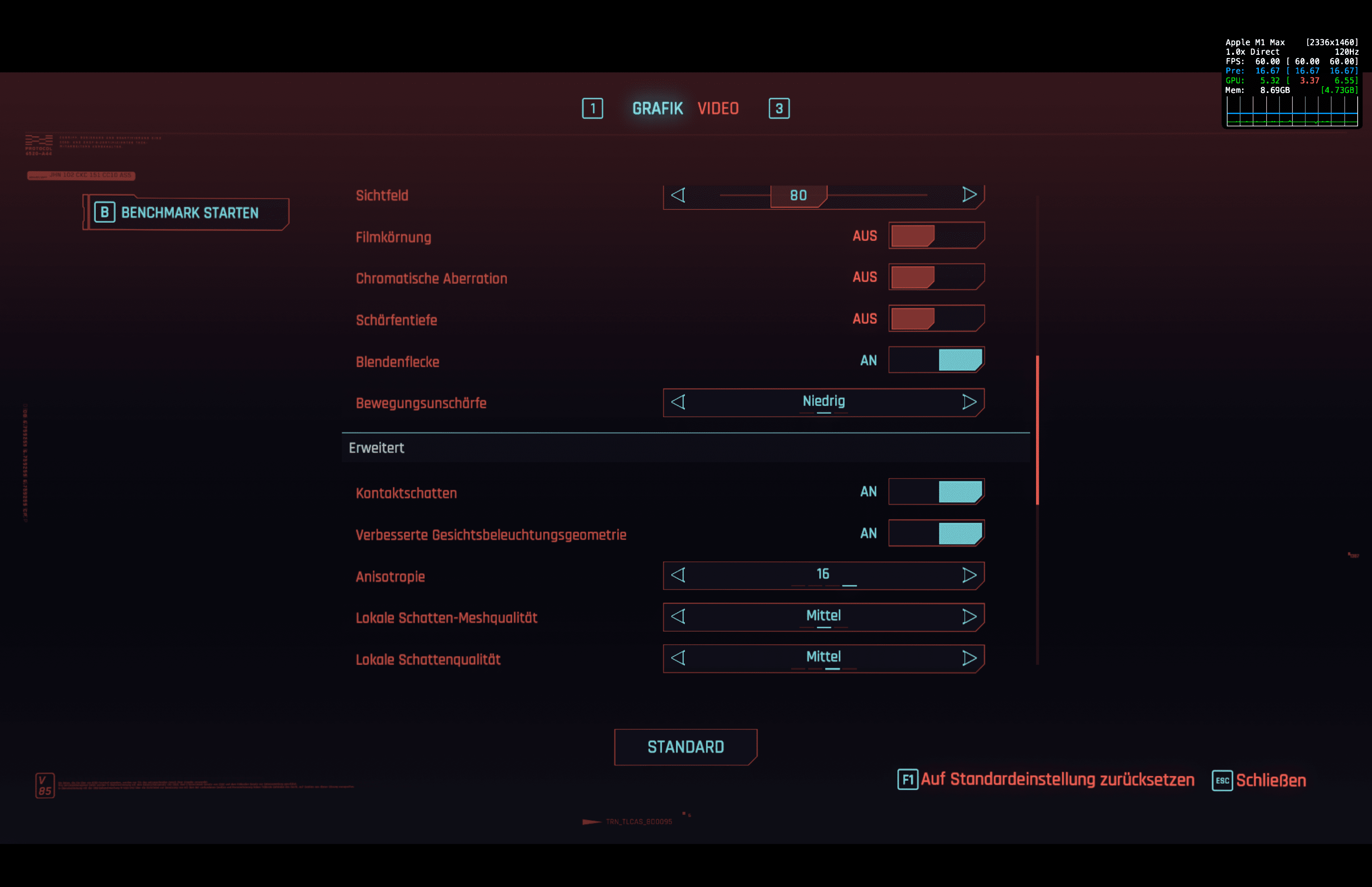The height and width of the screenshot is (887, 1372).
Task: Click the performance overlay frame graph
Action: point(1292,111)
